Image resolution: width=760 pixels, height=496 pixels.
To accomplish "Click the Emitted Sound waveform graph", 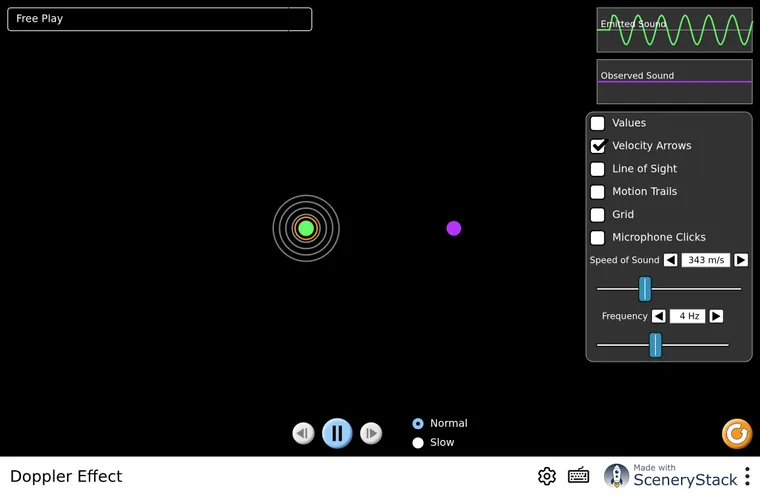I will (x=674, y=30).
